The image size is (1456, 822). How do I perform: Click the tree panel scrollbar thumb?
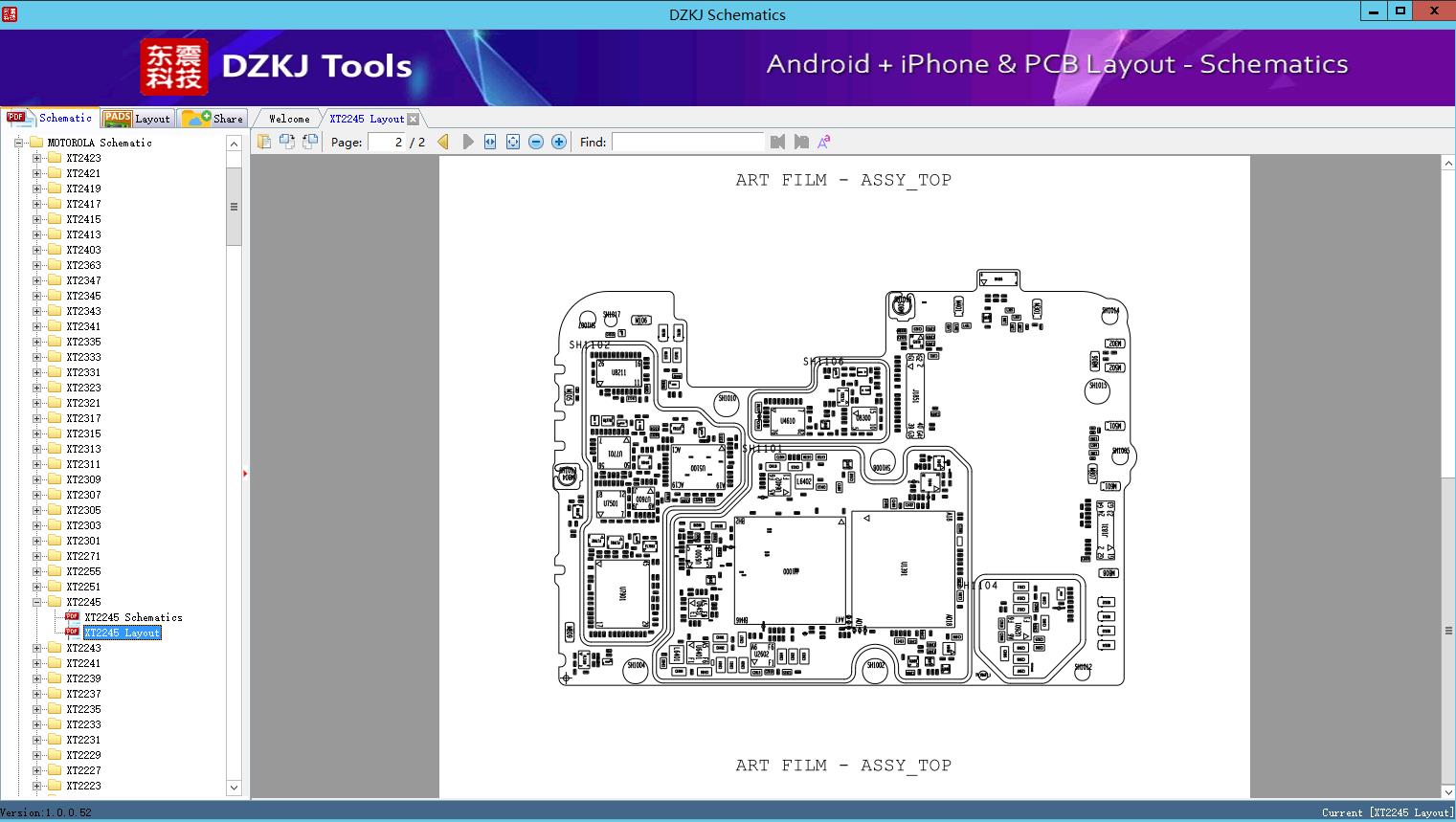234,207
